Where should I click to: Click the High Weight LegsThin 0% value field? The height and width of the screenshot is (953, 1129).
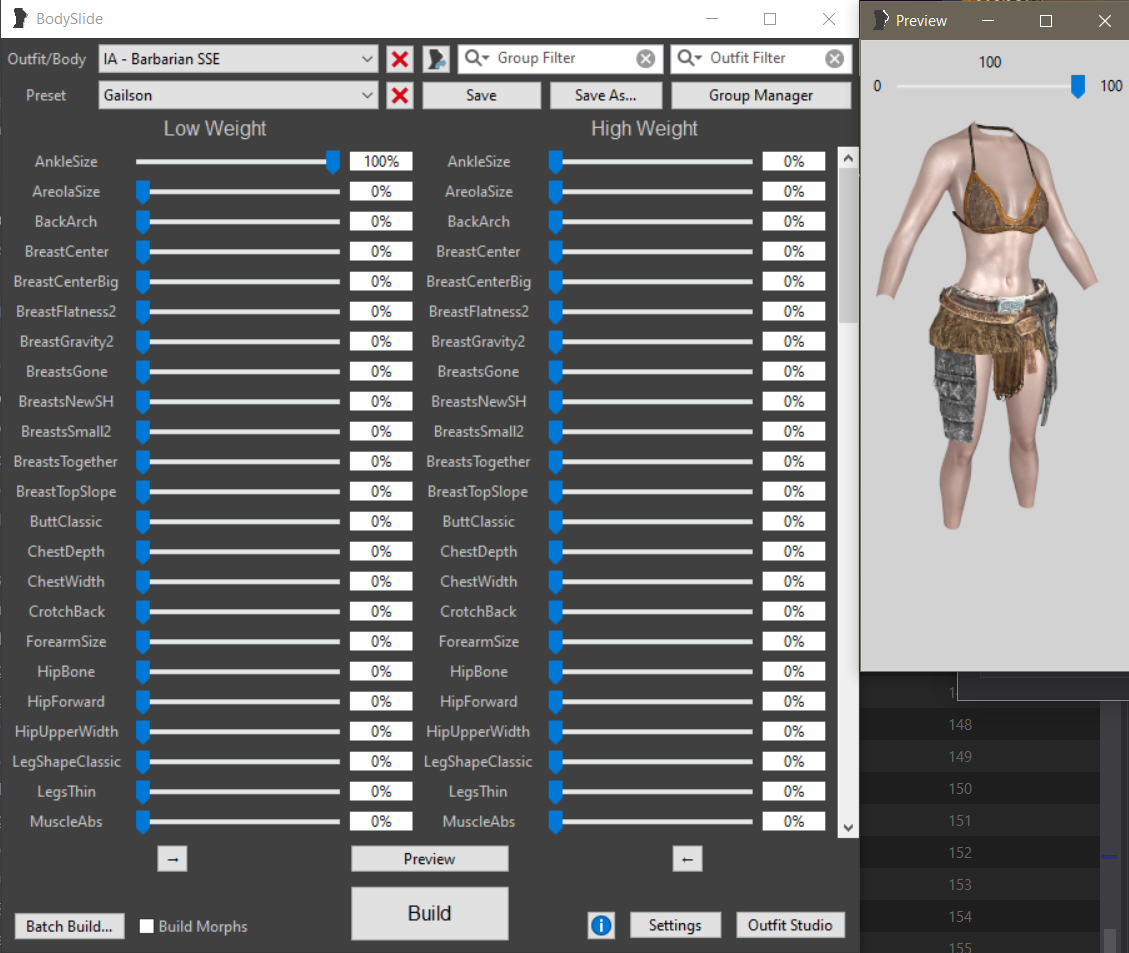(793, 791)
